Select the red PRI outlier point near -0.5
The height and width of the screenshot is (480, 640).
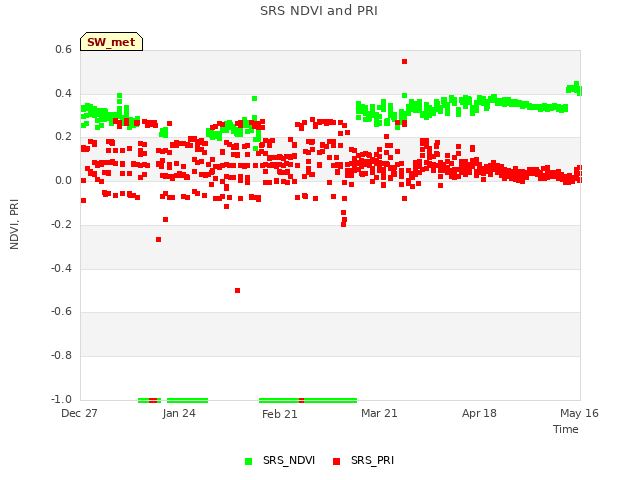tap(238, 291)
